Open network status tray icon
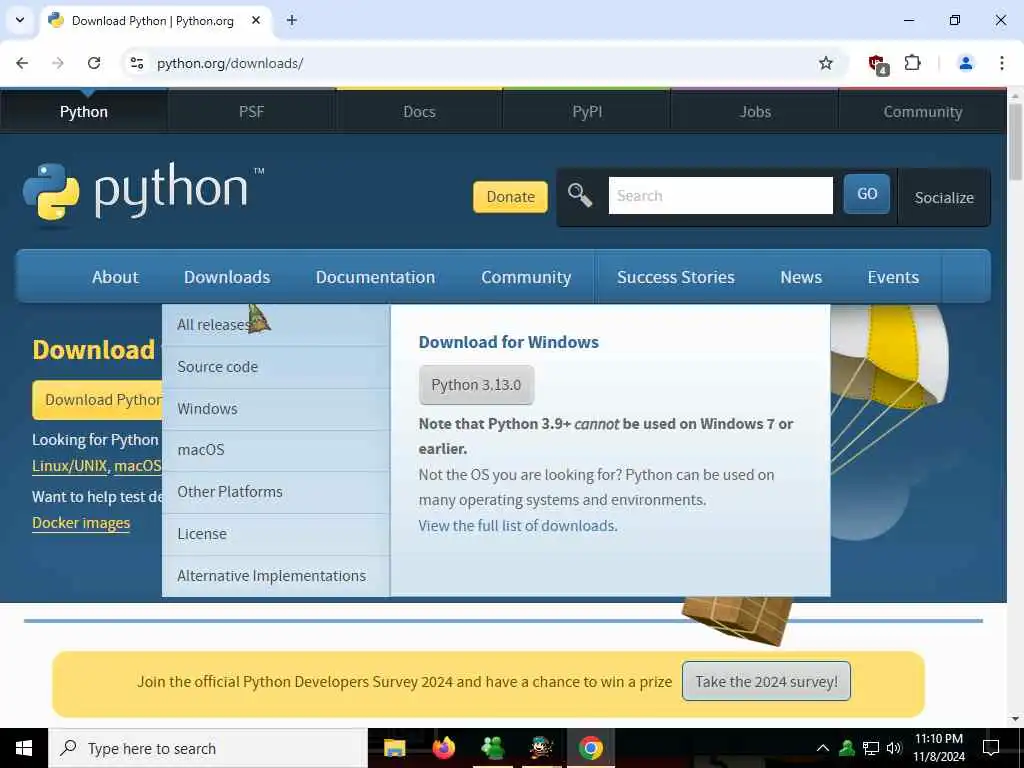This screenshot has height=768, width=1024. [x=871, y=748]
